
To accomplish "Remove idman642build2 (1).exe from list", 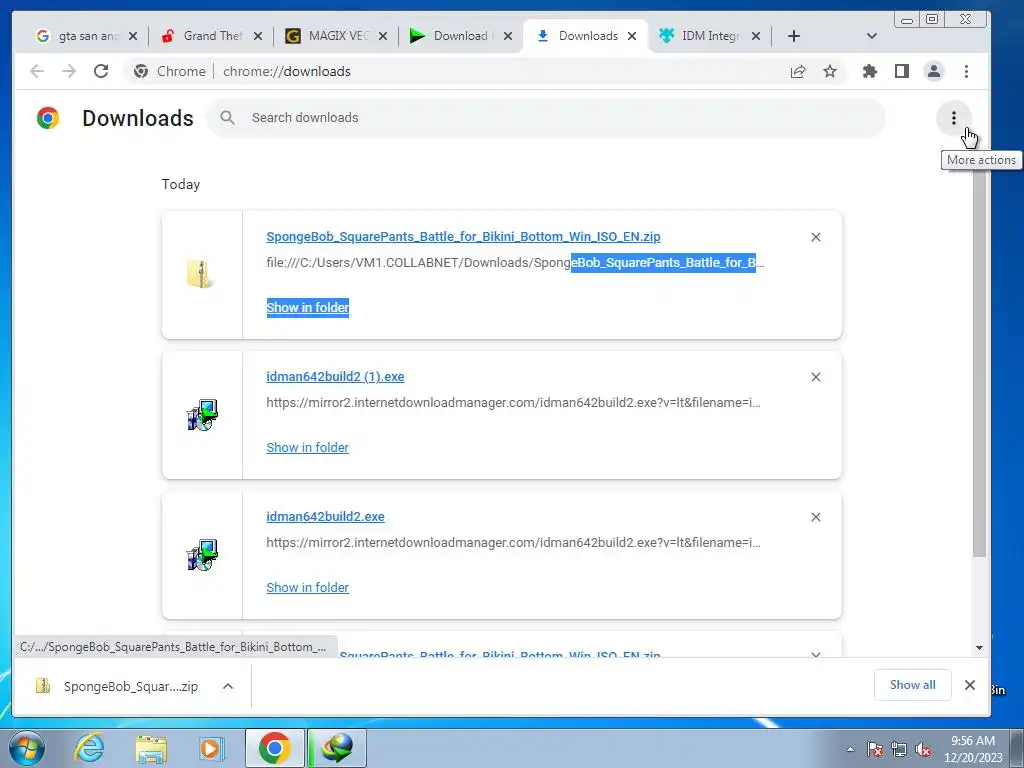I will [816, 377].
